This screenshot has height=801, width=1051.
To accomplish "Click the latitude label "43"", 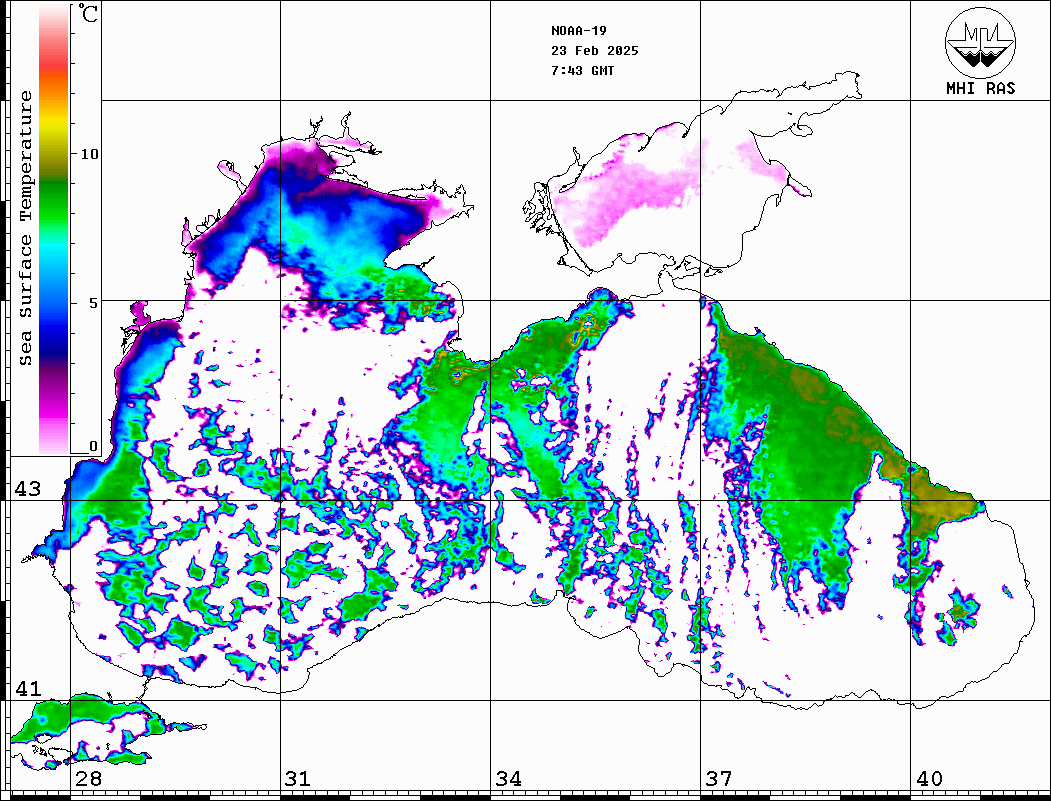I will point(28,489).
